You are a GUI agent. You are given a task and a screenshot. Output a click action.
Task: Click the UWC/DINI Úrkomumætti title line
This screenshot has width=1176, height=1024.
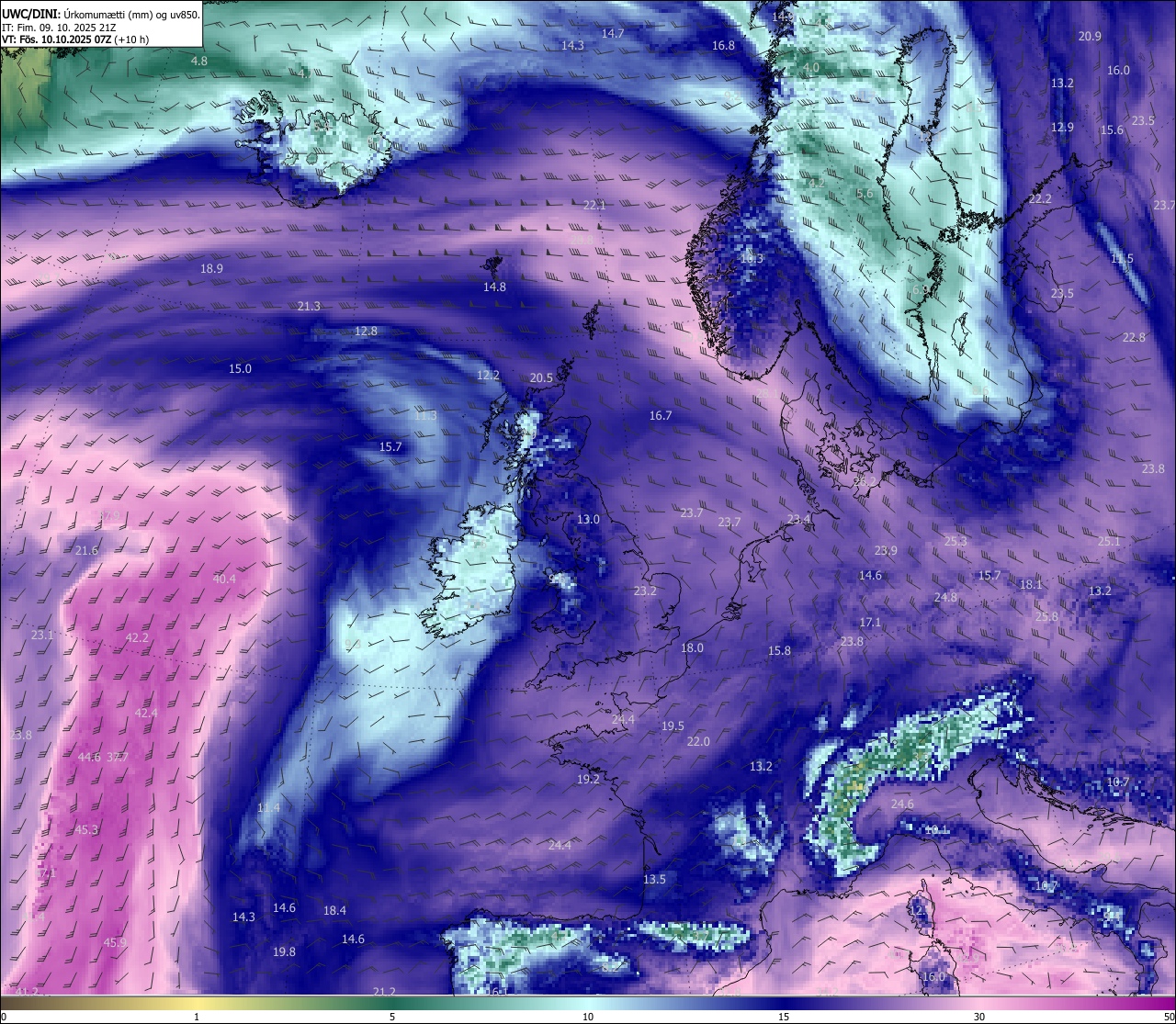pos(101,15)
